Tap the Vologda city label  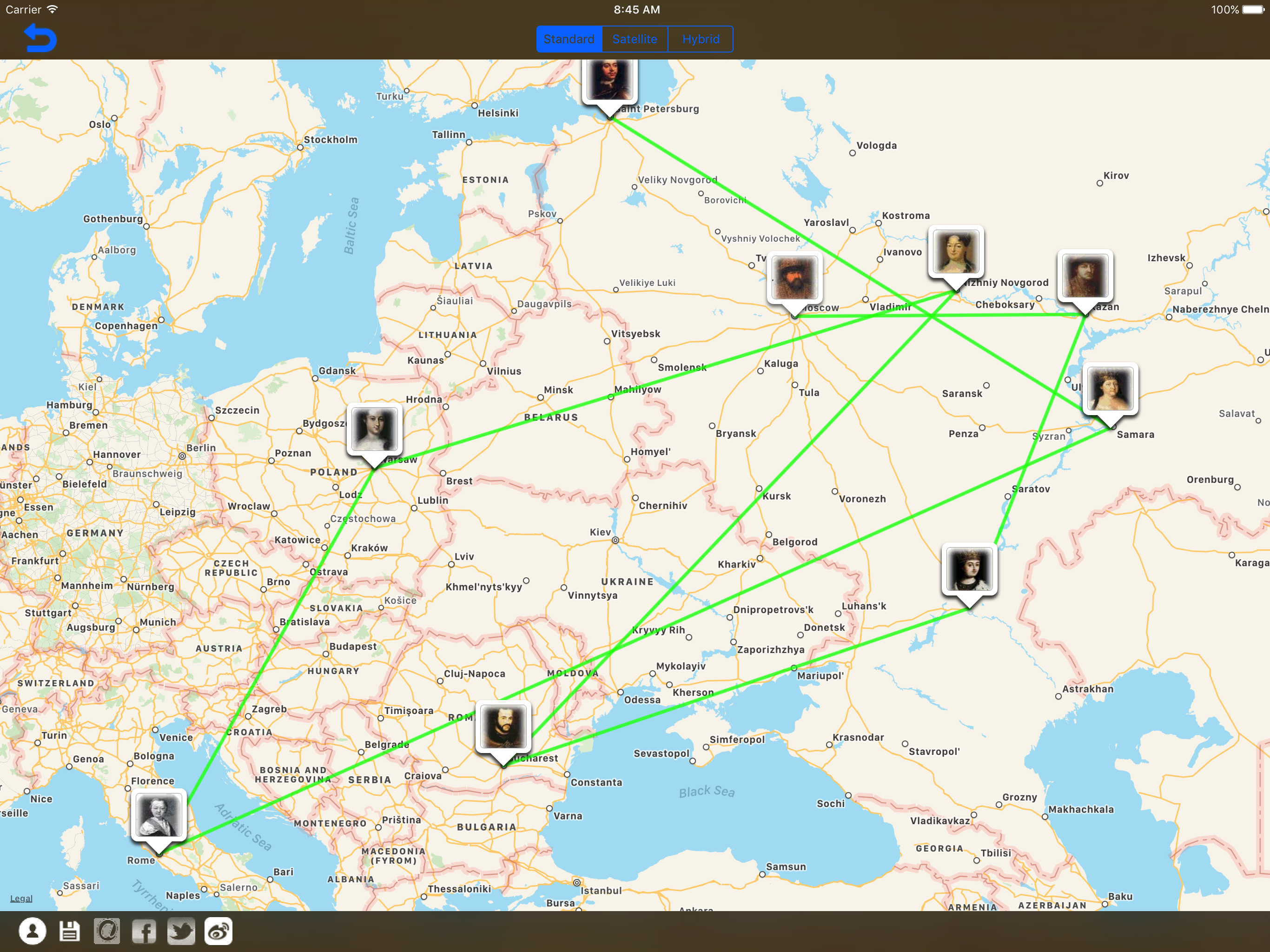[876, 145]
